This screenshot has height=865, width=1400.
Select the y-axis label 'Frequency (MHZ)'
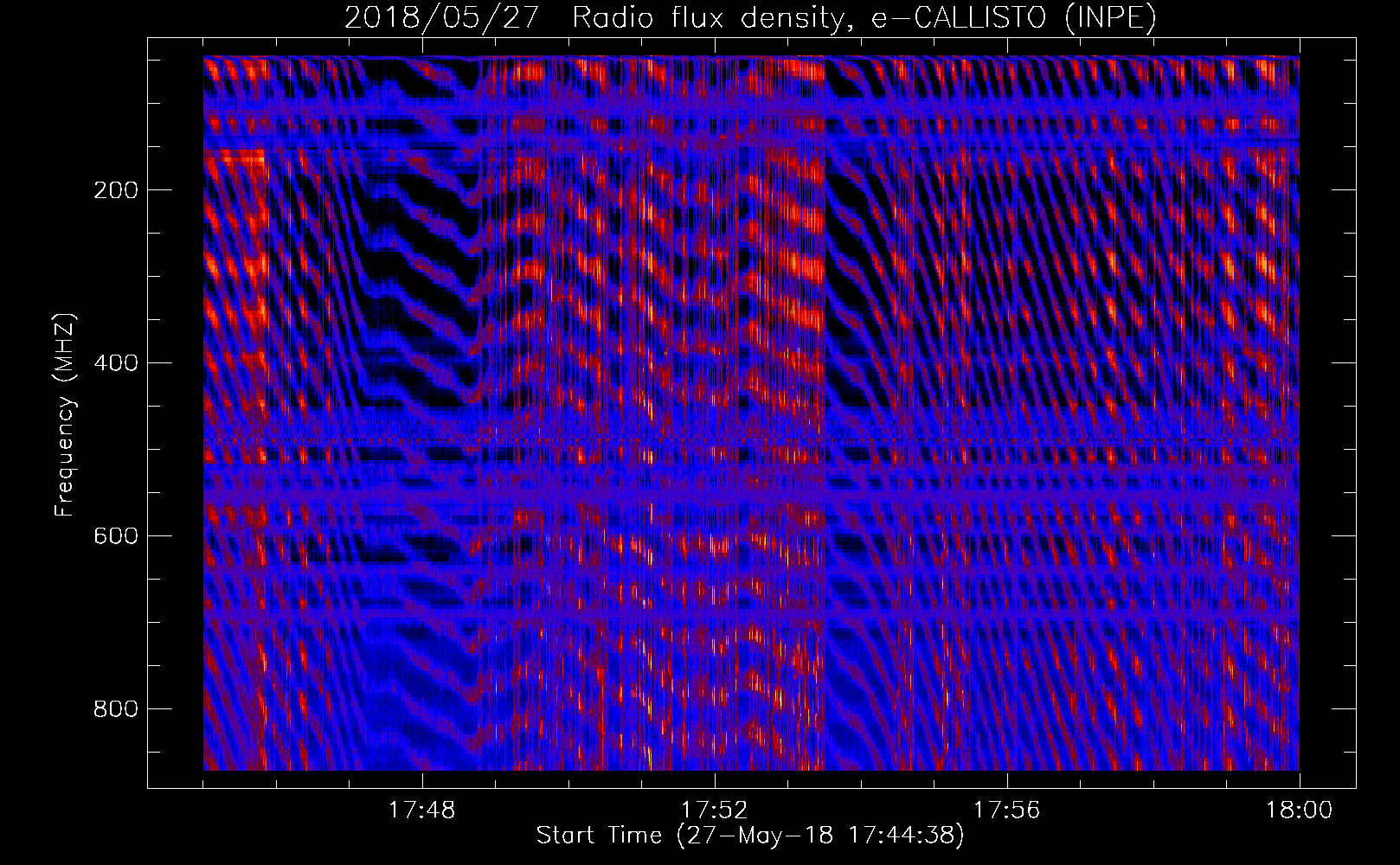65,414
